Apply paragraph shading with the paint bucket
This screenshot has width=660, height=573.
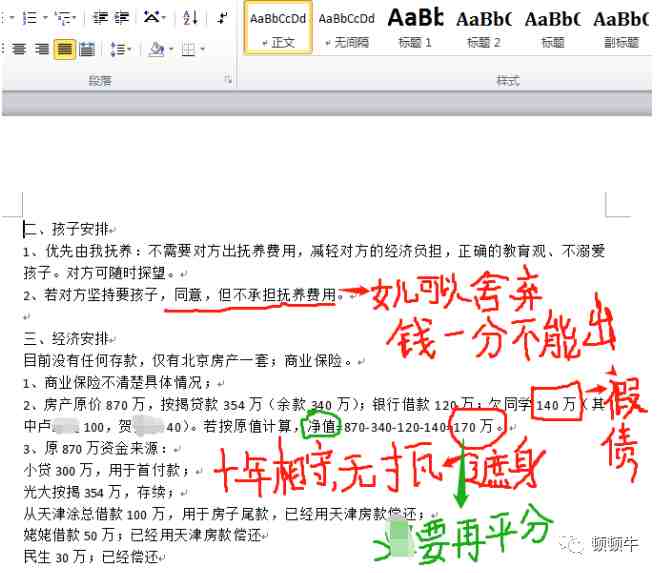(157, 49)
